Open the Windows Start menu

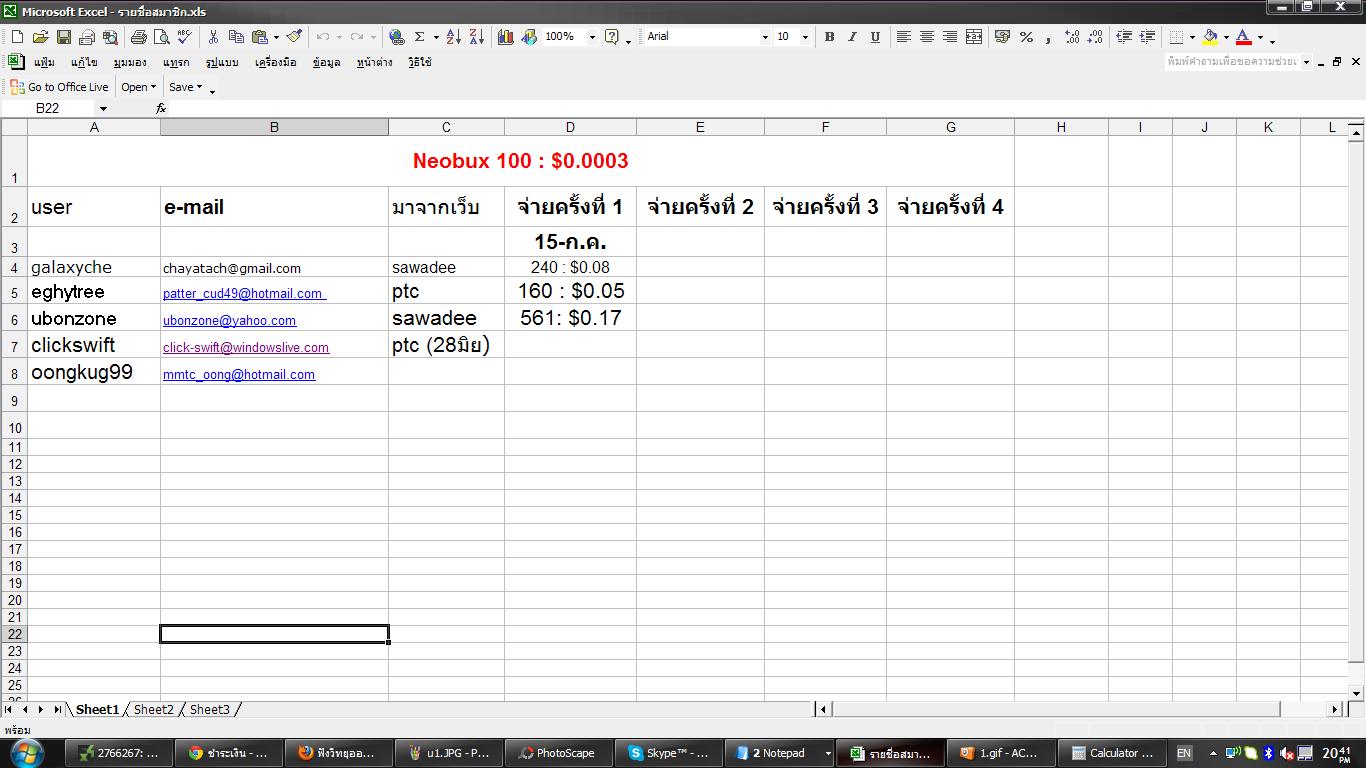(27, 753)
